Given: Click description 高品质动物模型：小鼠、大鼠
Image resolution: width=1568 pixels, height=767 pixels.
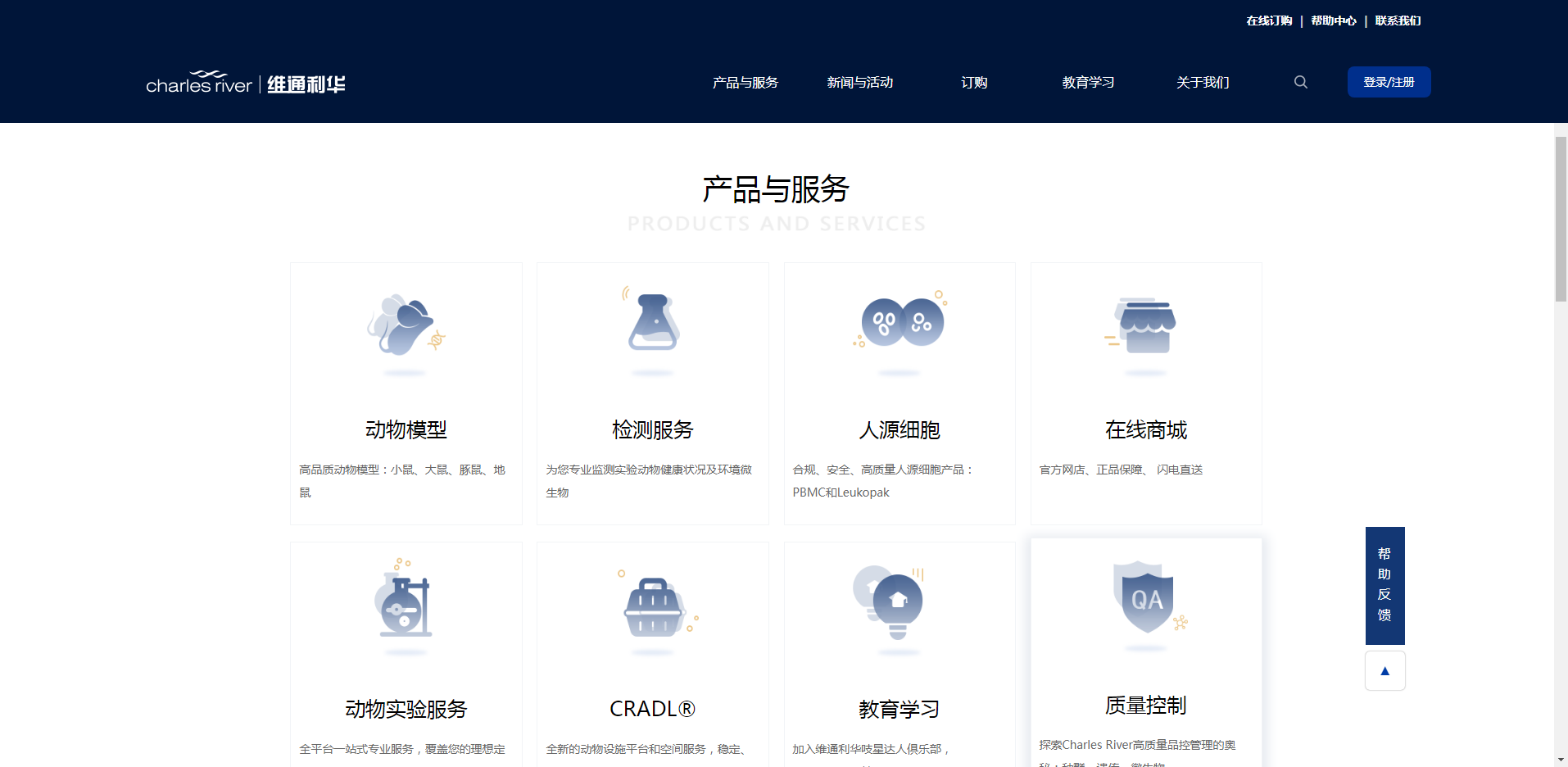Looking at the screenshot, I should click(x=402, y=481).
